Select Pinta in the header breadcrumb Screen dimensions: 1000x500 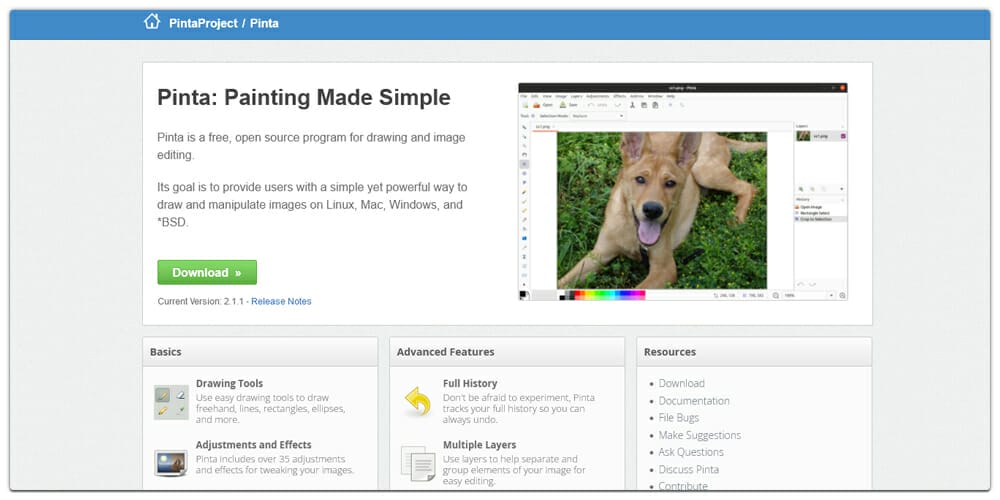click(267, 22)
